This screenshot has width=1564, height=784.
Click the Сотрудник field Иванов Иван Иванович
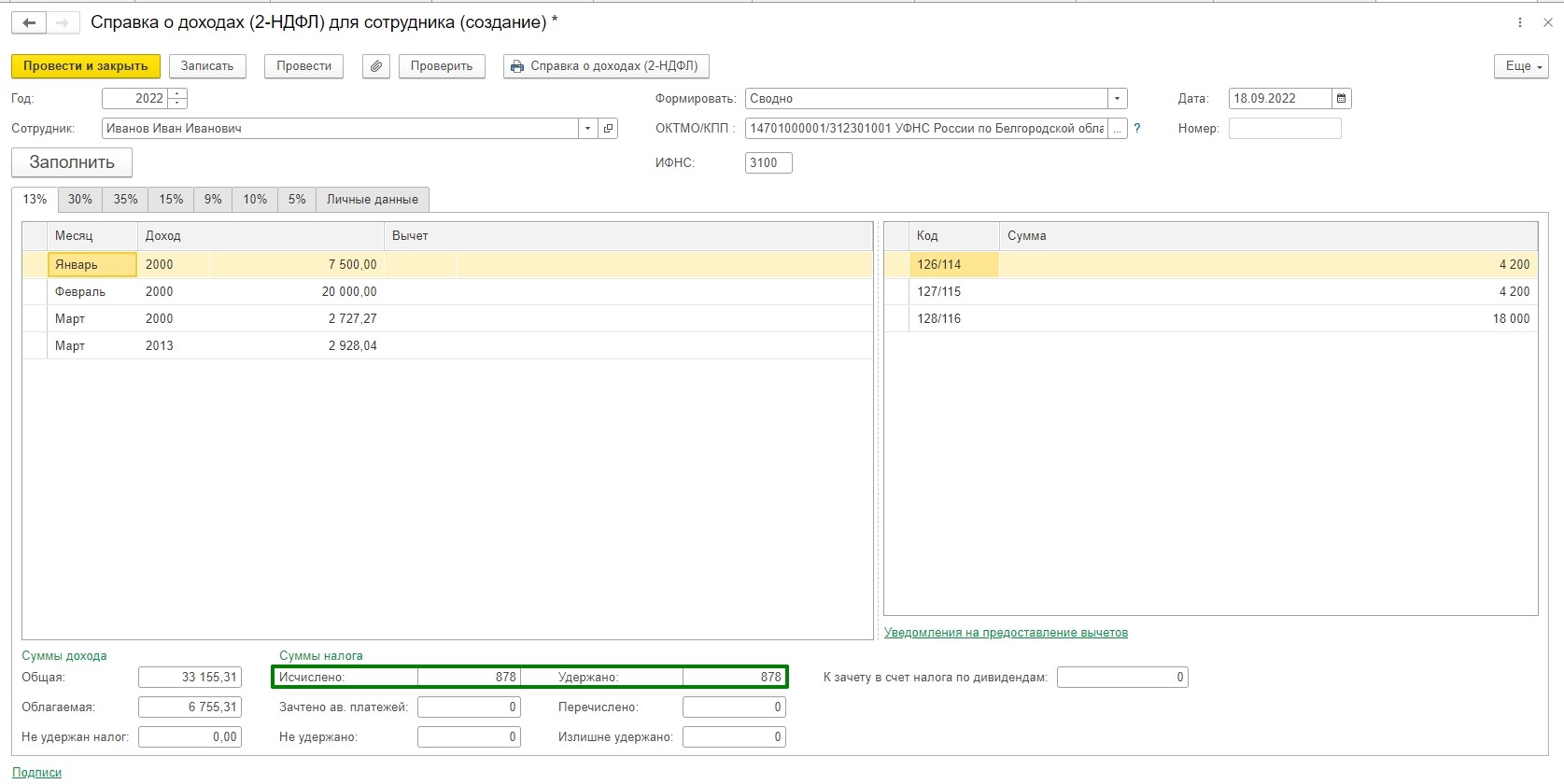340,129
